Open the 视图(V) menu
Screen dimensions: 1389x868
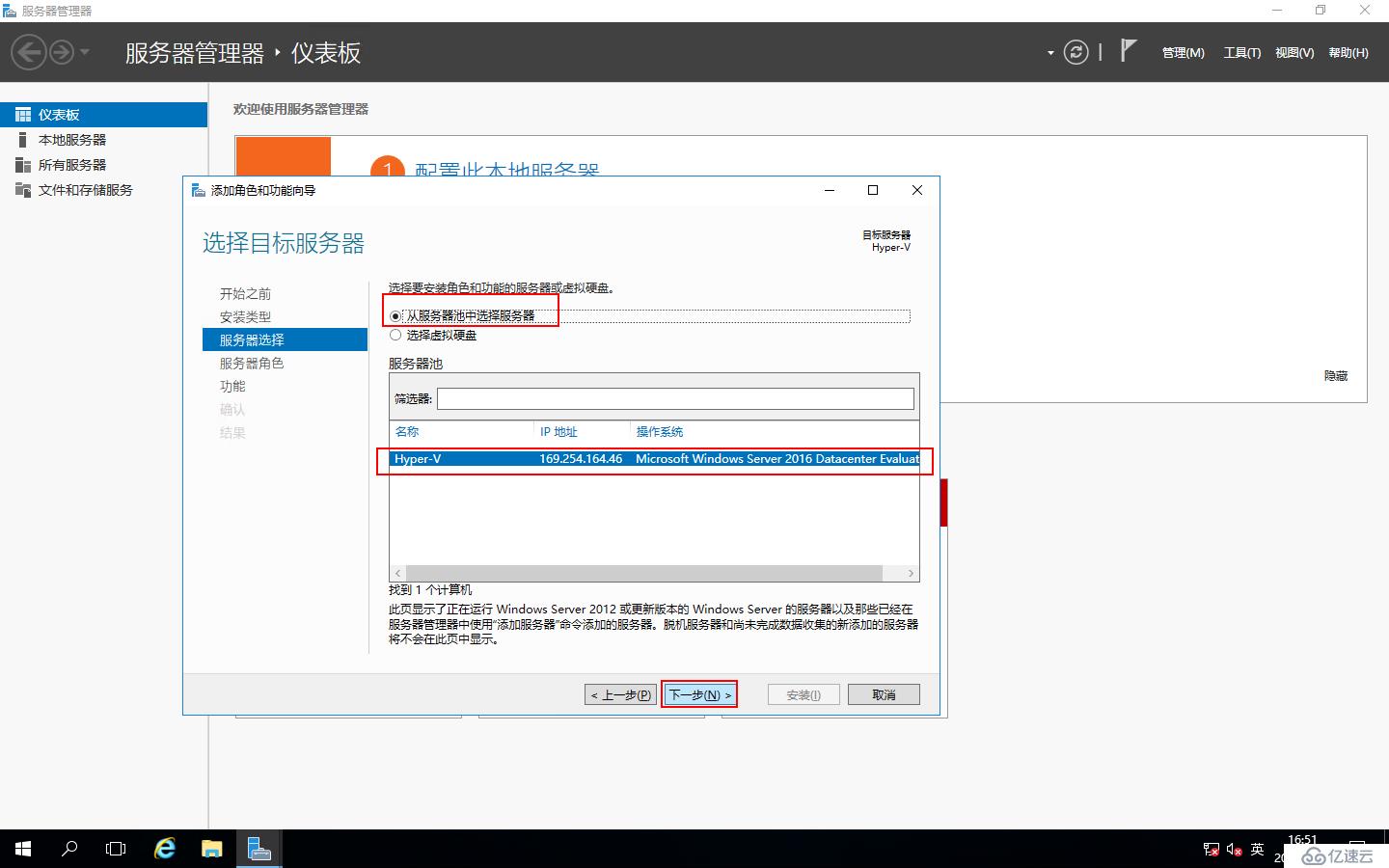[x=1294, y=53]
